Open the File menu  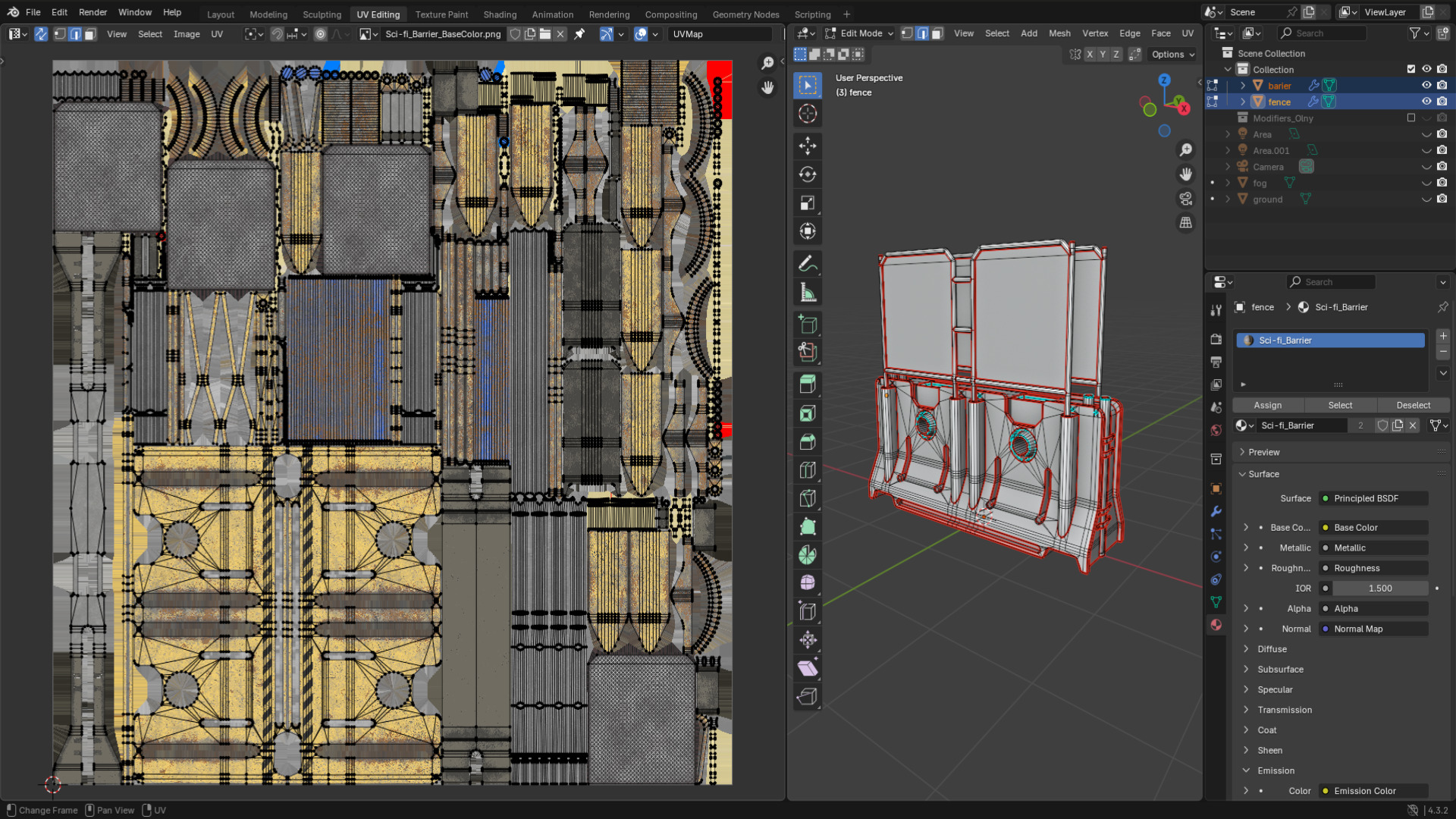pos(33,12)
